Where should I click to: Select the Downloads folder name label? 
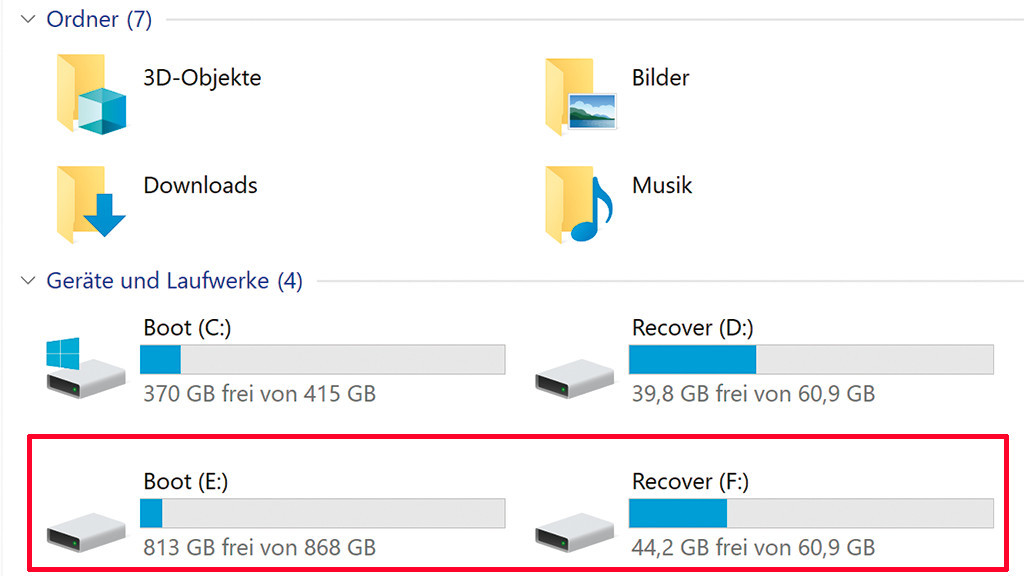(200, 185)
